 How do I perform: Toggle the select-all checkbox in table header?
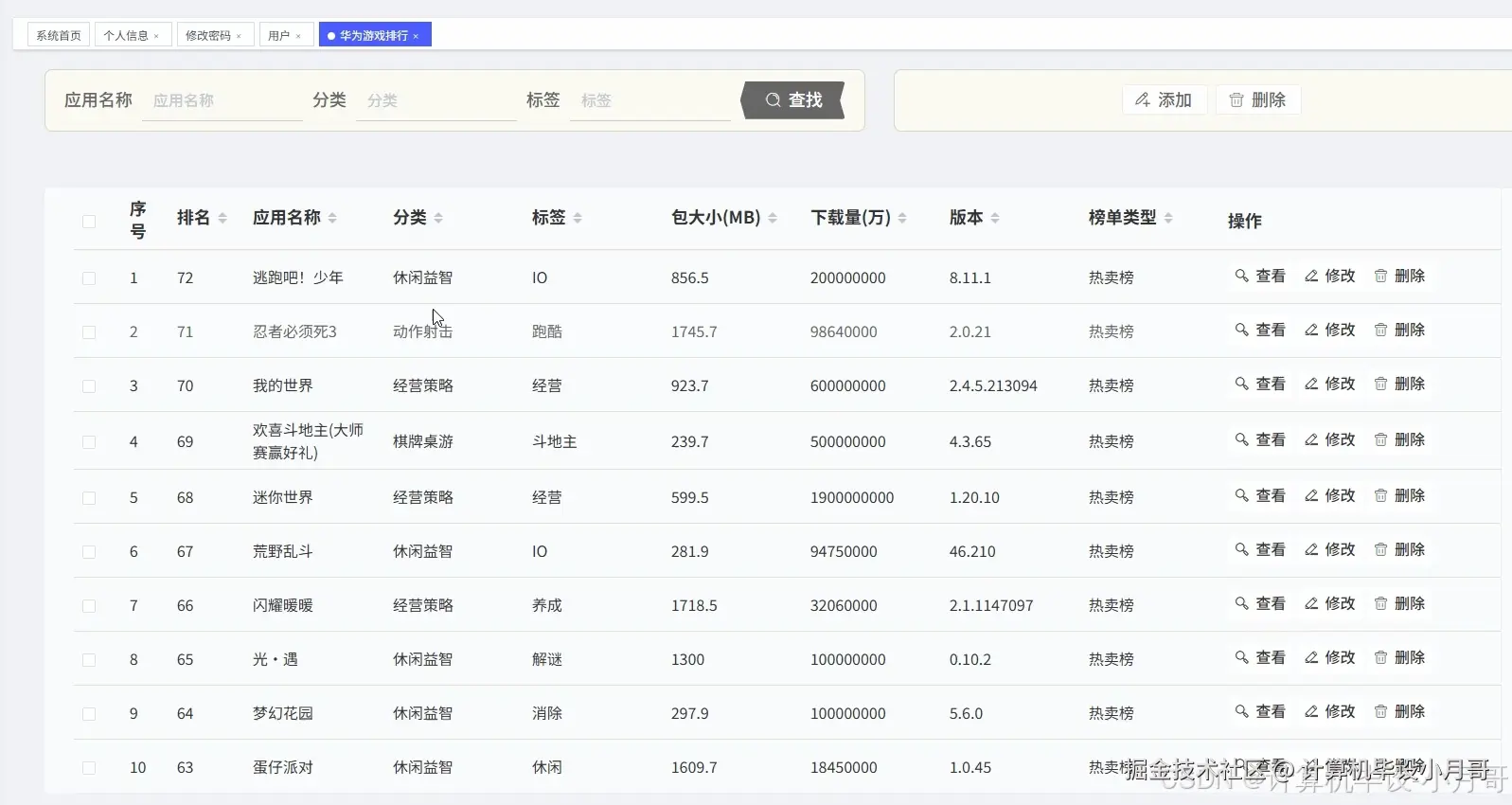[89, 222]
